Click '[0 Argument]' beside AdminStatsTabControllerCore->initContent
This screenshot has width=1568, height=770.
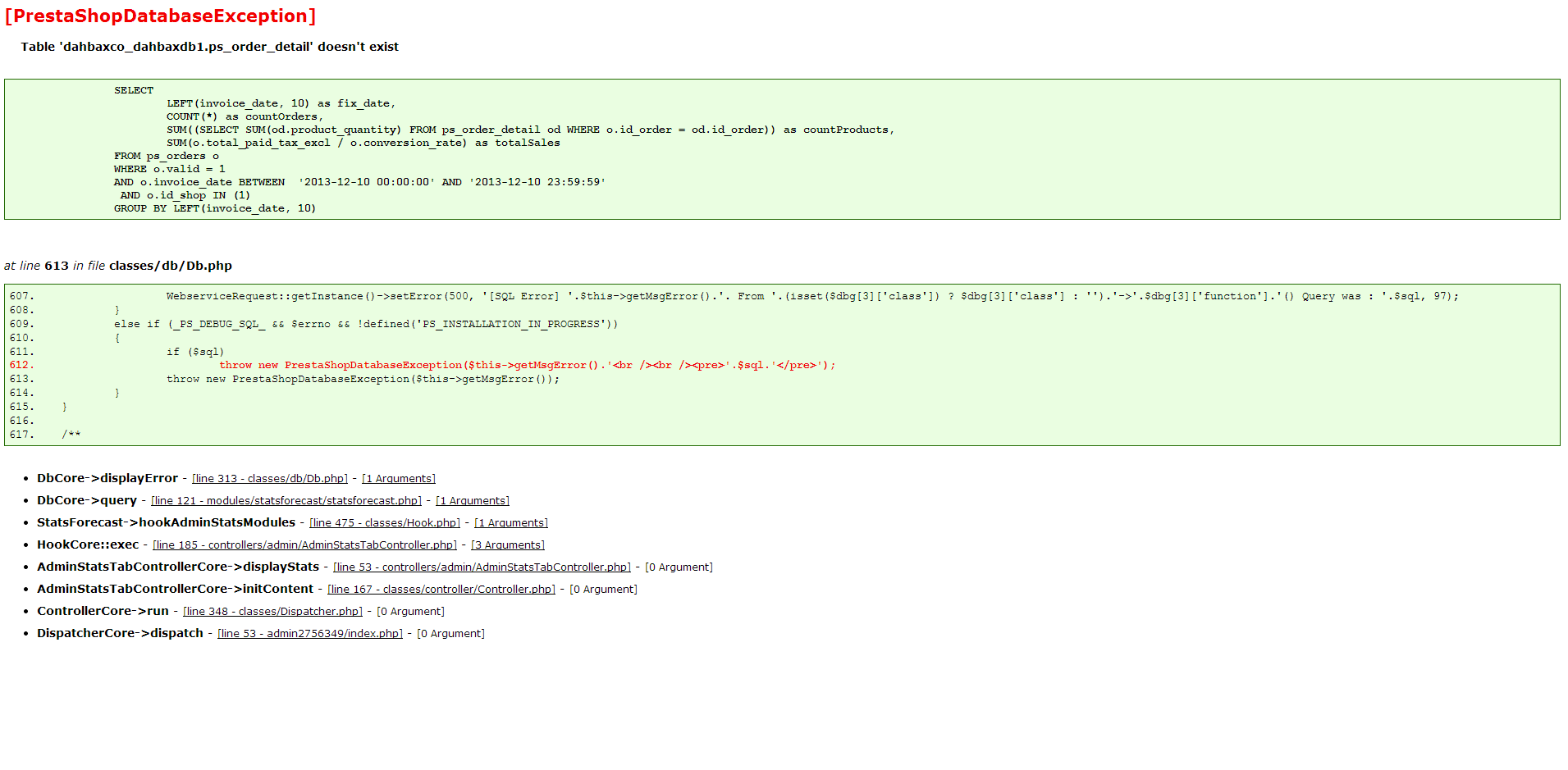[x=603, y=590]
